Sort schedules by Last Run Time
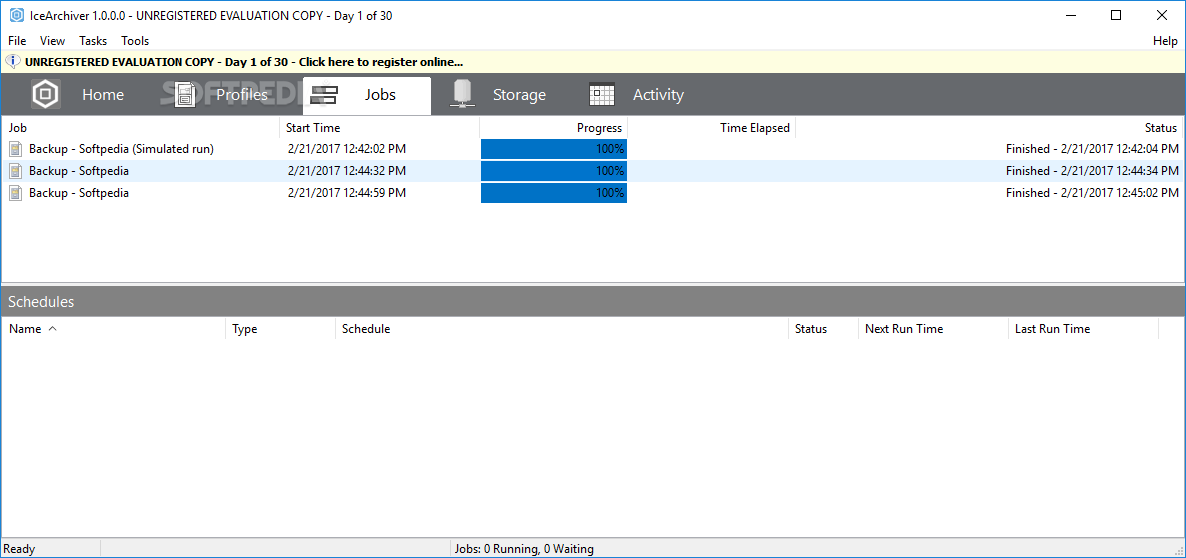The image size is (1186, 558). 1083,329
